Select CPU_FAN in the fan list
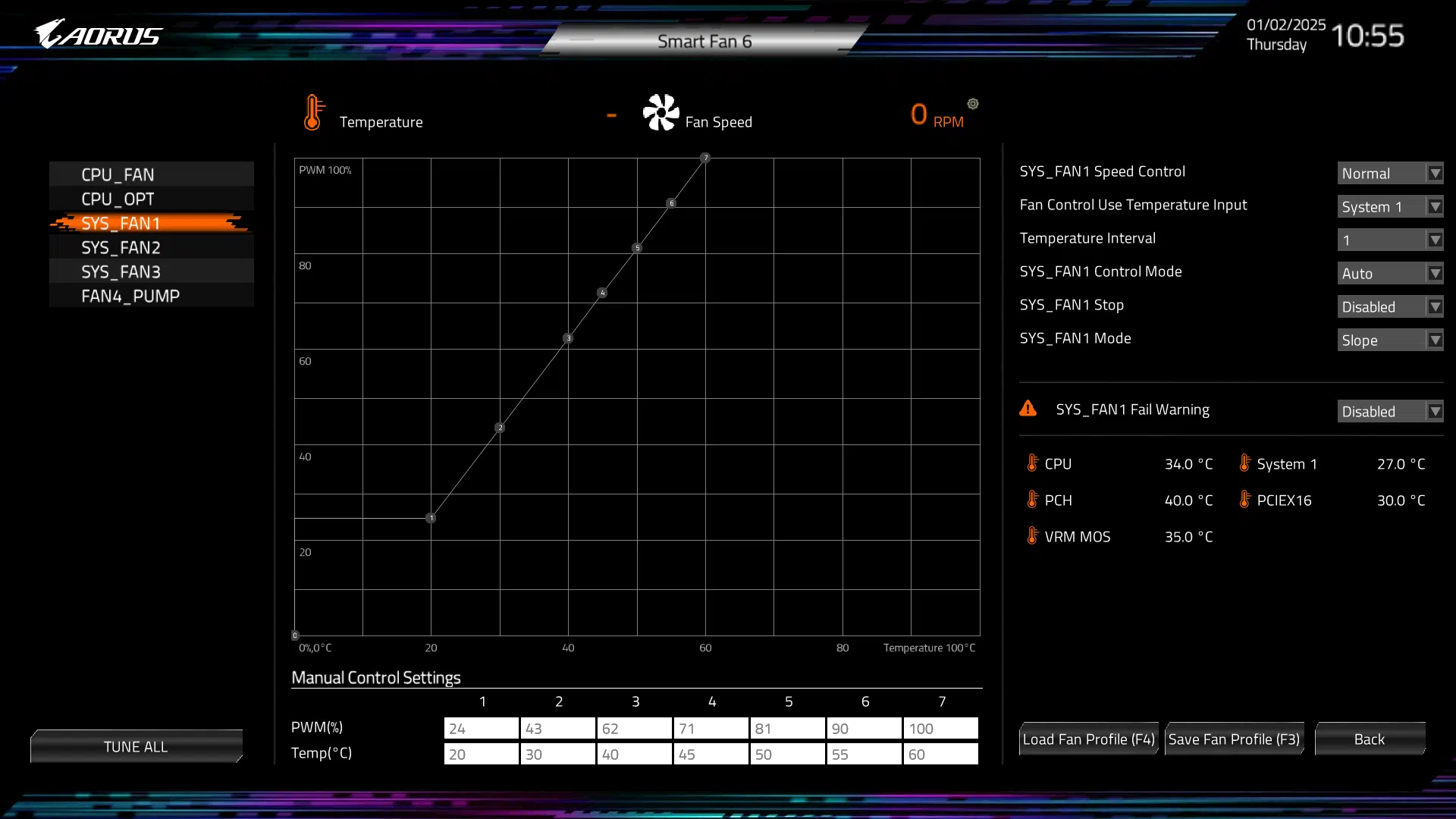Screen dimensions: 1456x819 click(x=152, y=174)
